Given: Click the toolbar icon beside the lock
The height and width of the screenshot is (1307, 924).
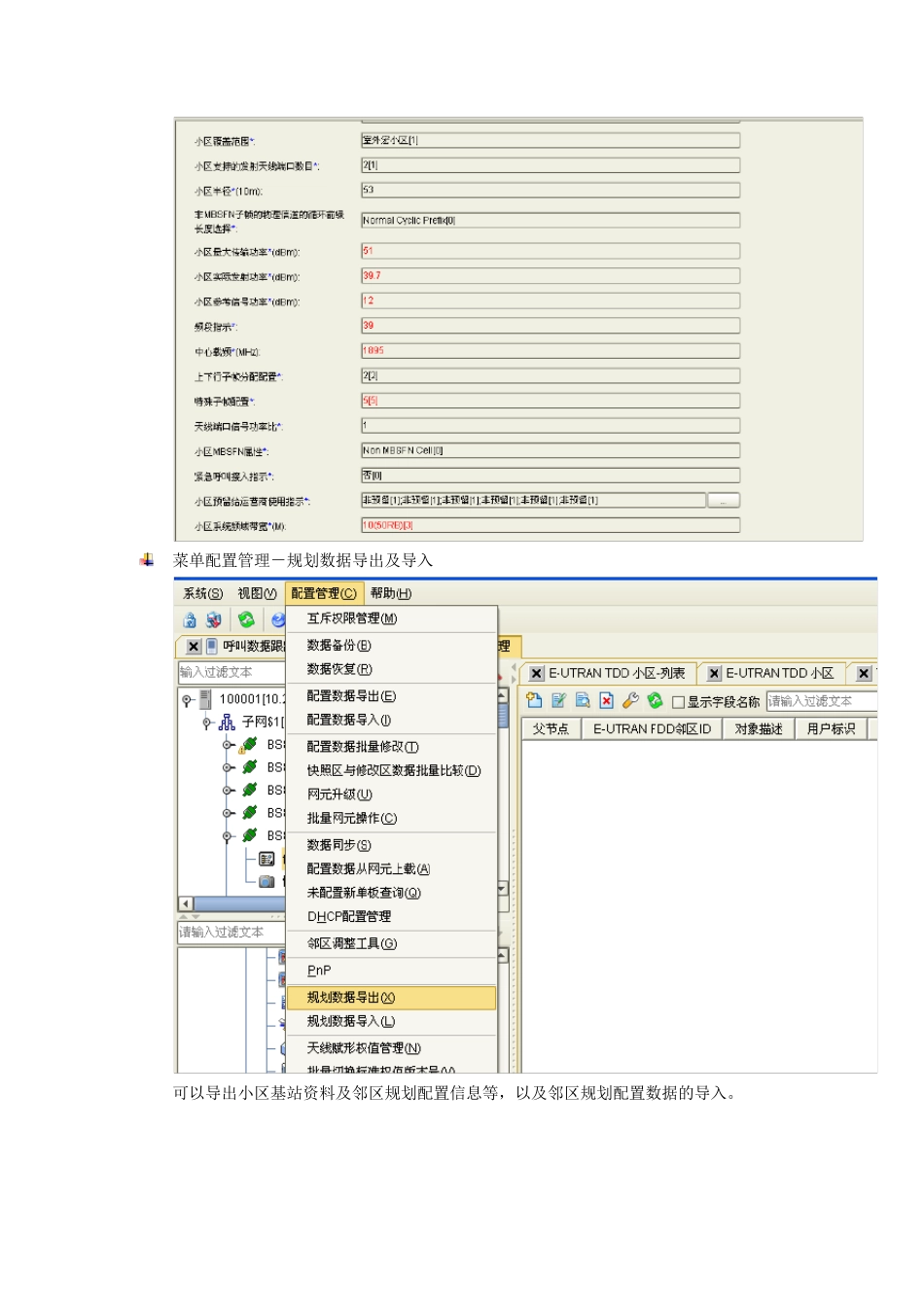Looking at the screenshot, I should click(214, 619).
